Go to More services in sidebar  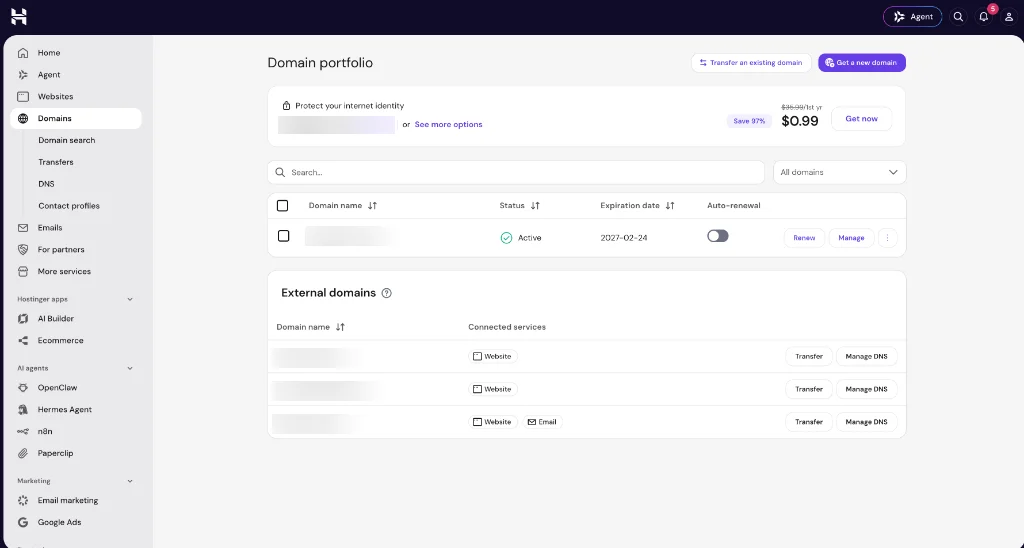[x=64, y=271]
